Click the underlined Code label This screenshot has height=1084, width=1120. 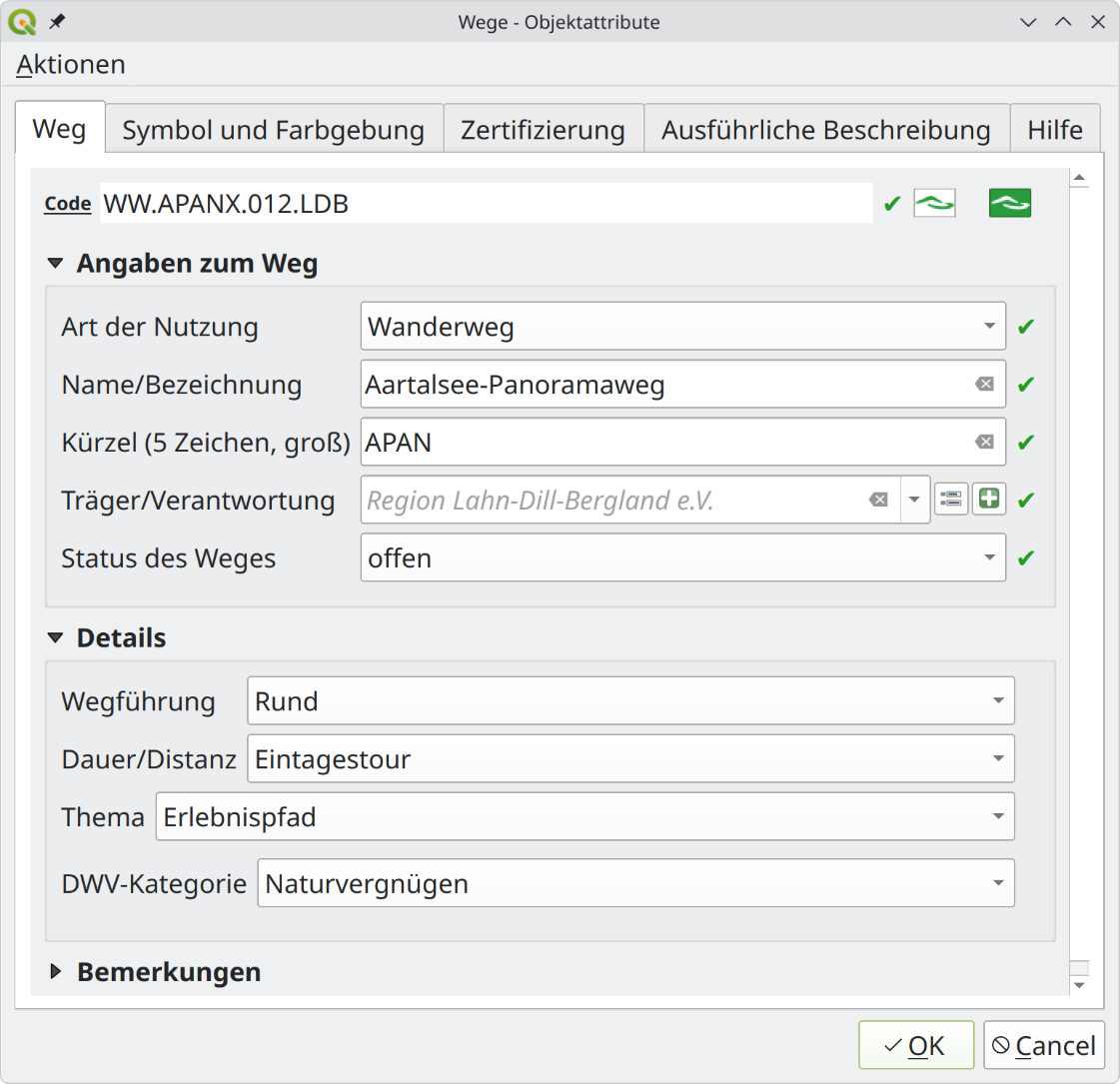coord(68,204)
